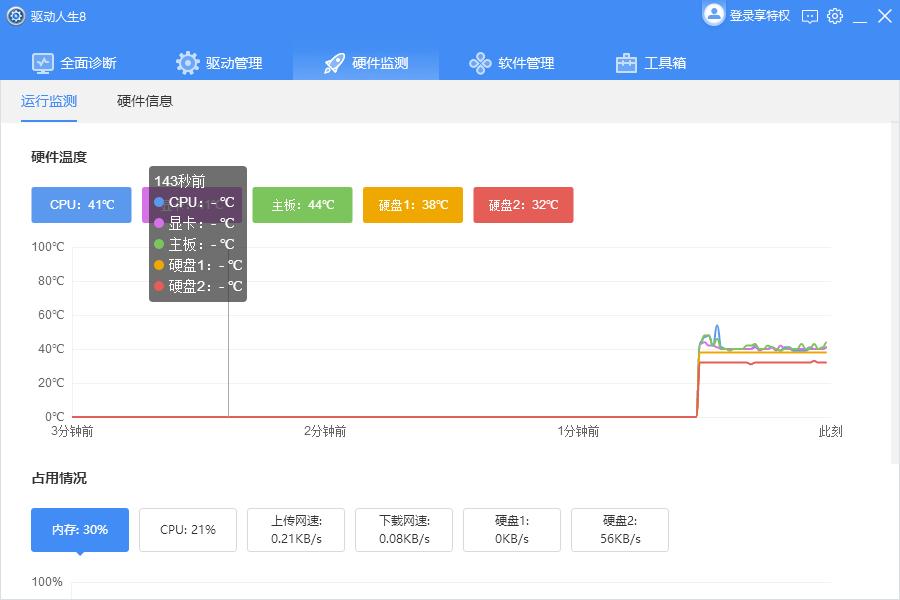Viewport: 900px width, 600px height.
Task: Select the 运行监测 sub-tab
Action: click(49, 101)
